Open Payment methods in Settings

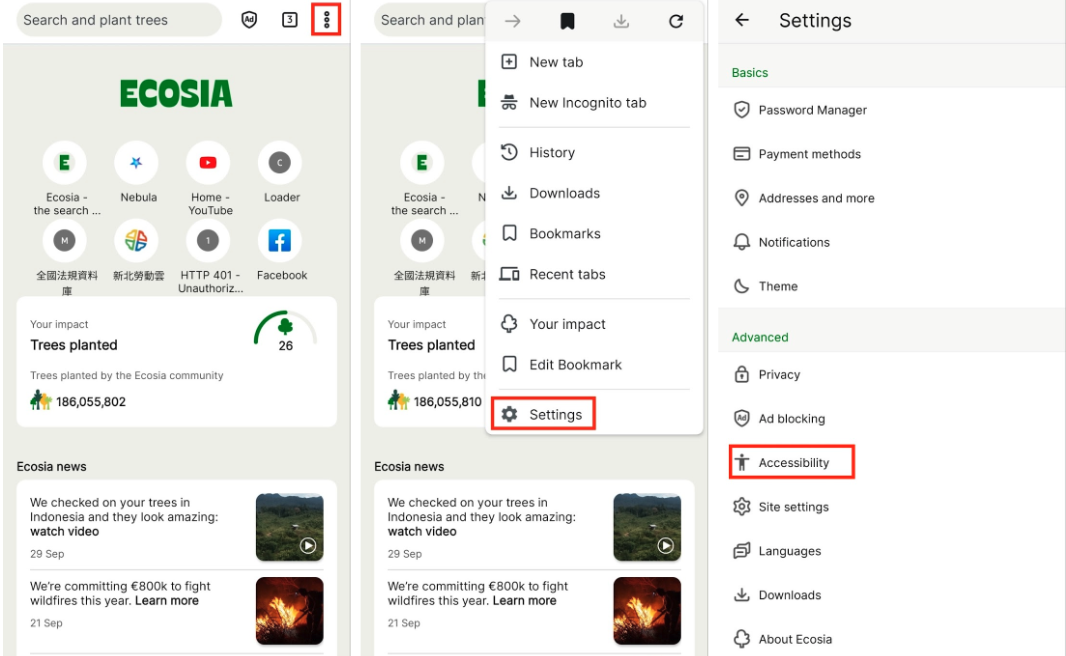click(892, 154)
